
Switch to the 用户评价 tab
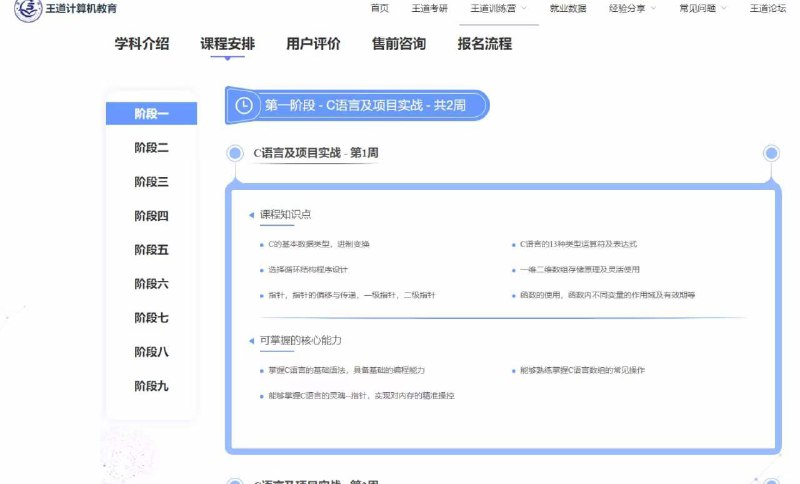click(313, 44)
